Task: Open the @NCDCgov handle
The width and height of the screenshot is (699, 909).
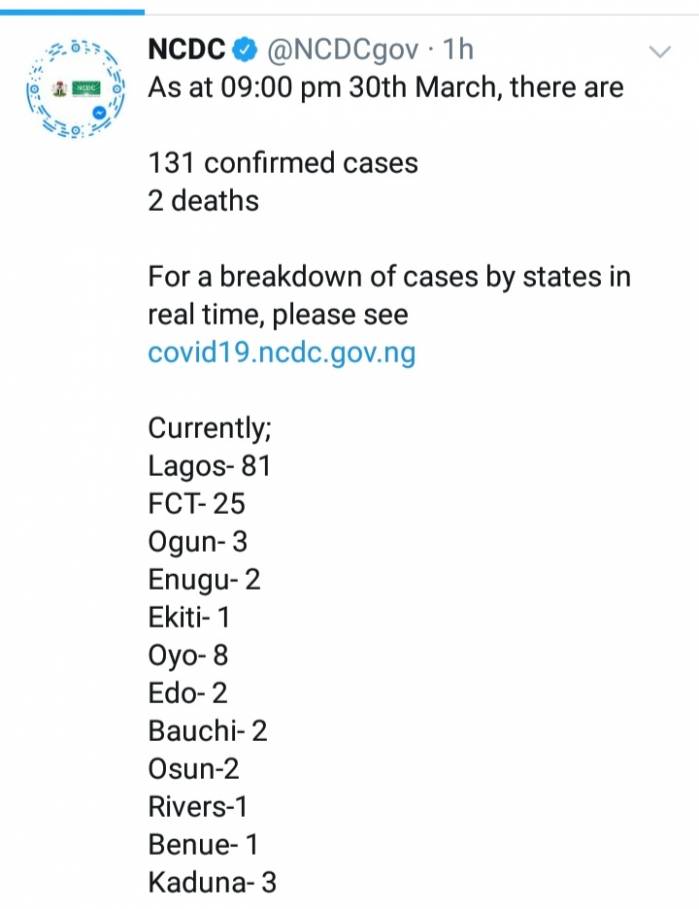Action: [x=342, y=50]
